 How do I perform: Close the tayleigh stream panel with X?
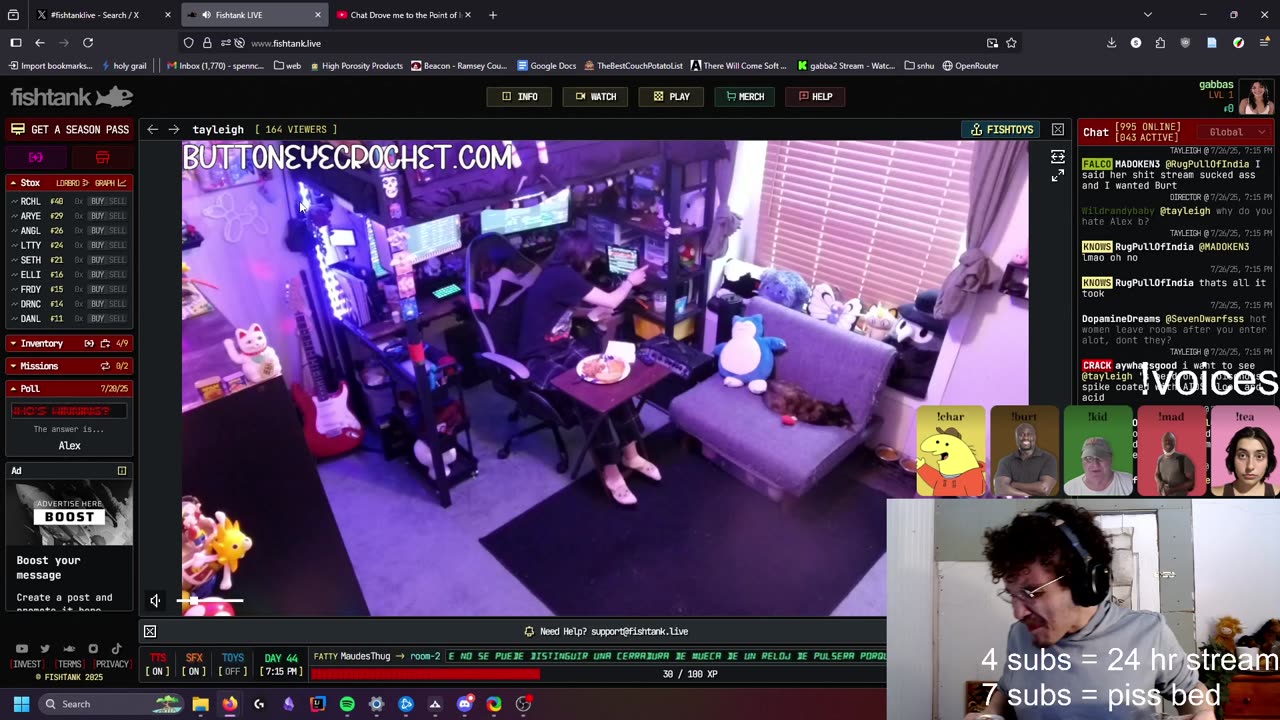click(1058, 130)
